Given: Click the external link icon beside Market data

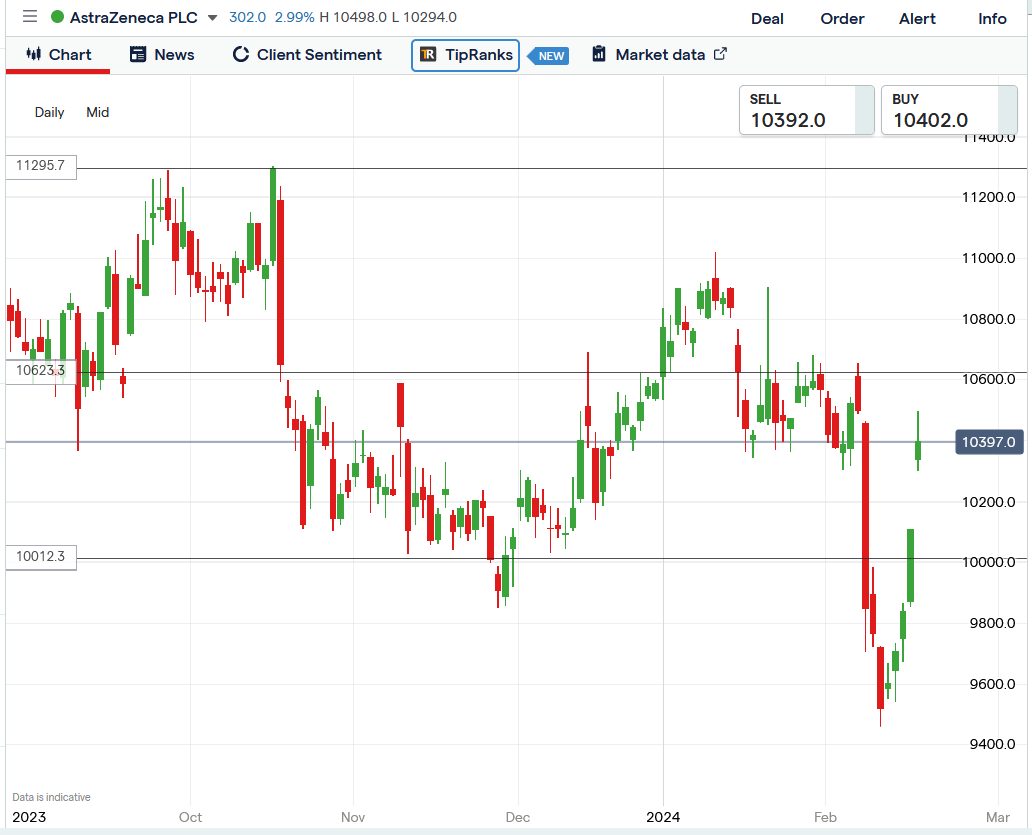Looking at the screenshot, I should point(720,53).
